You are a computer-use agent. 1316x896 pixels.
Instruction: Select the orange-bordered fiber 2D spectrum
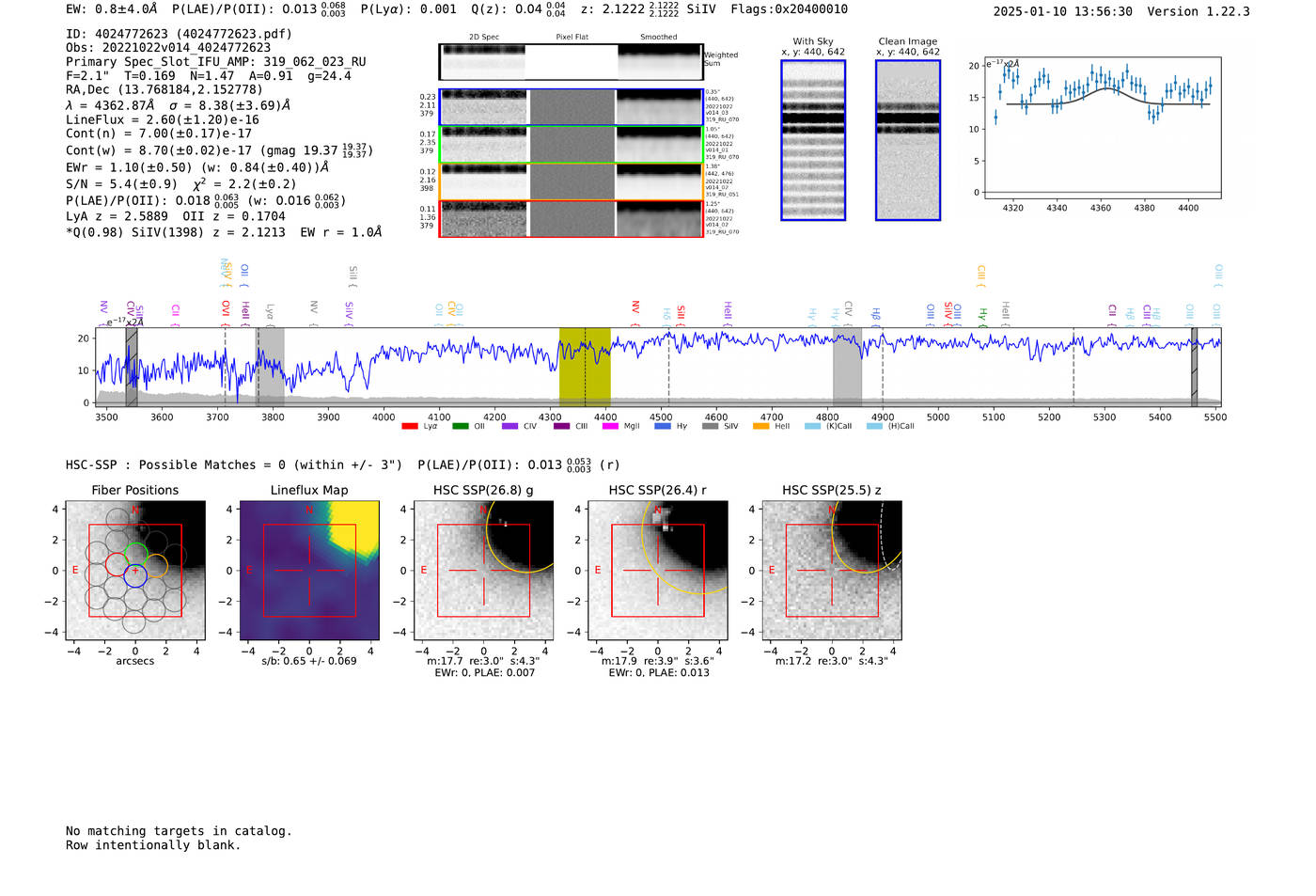click(571, 181)
